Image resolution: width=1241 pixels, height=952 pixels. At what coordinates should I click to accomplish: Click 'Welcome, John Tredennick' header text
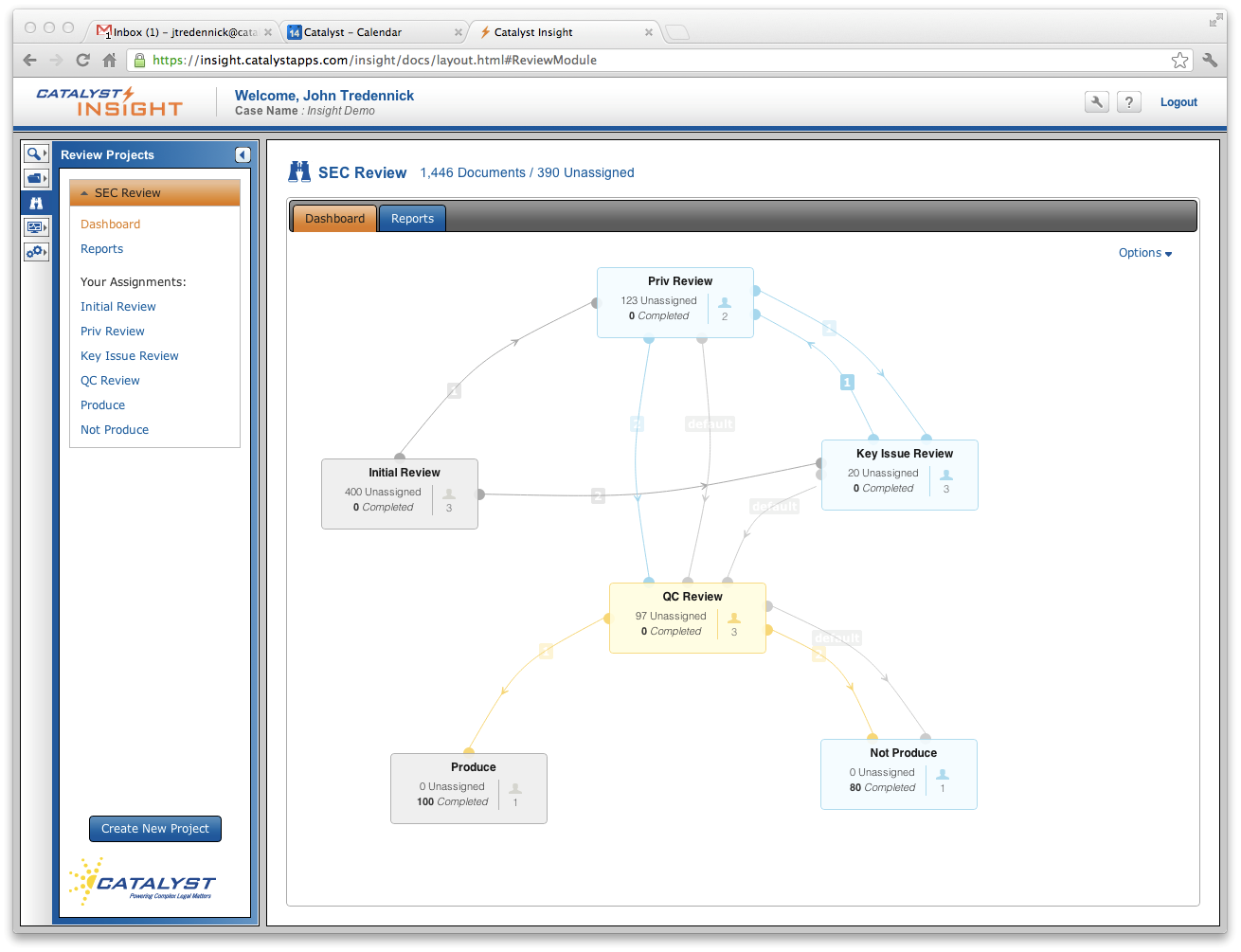(324, 96)
